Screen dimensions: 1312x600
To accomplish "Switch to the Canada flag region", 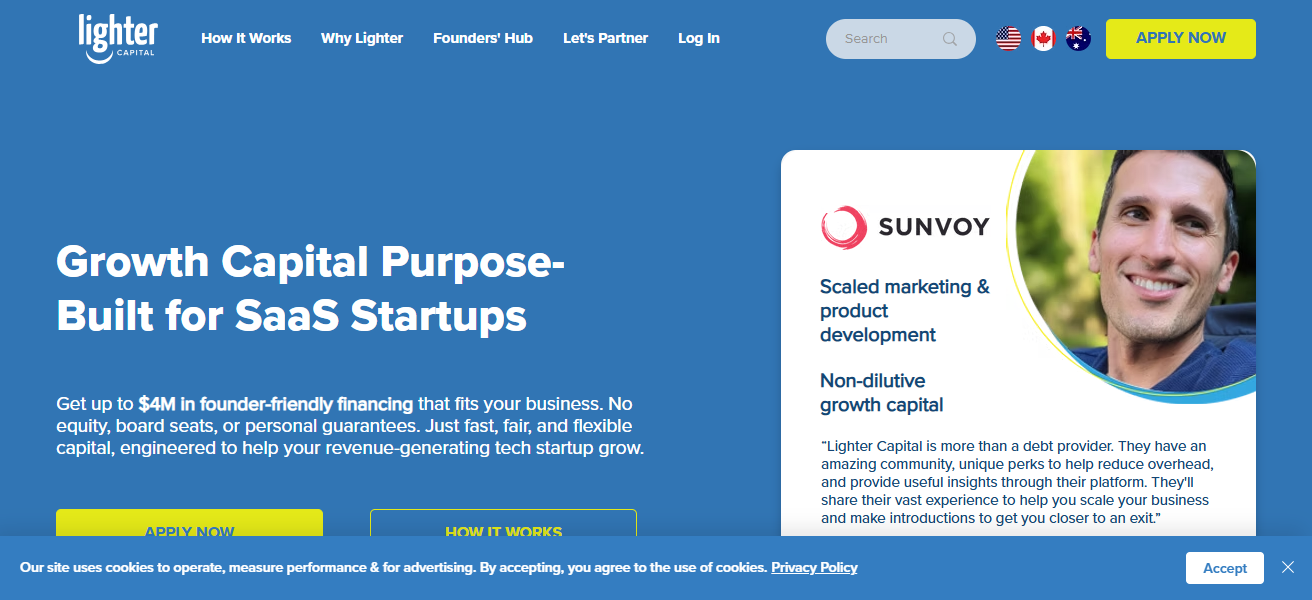I will coord(1043,39).
